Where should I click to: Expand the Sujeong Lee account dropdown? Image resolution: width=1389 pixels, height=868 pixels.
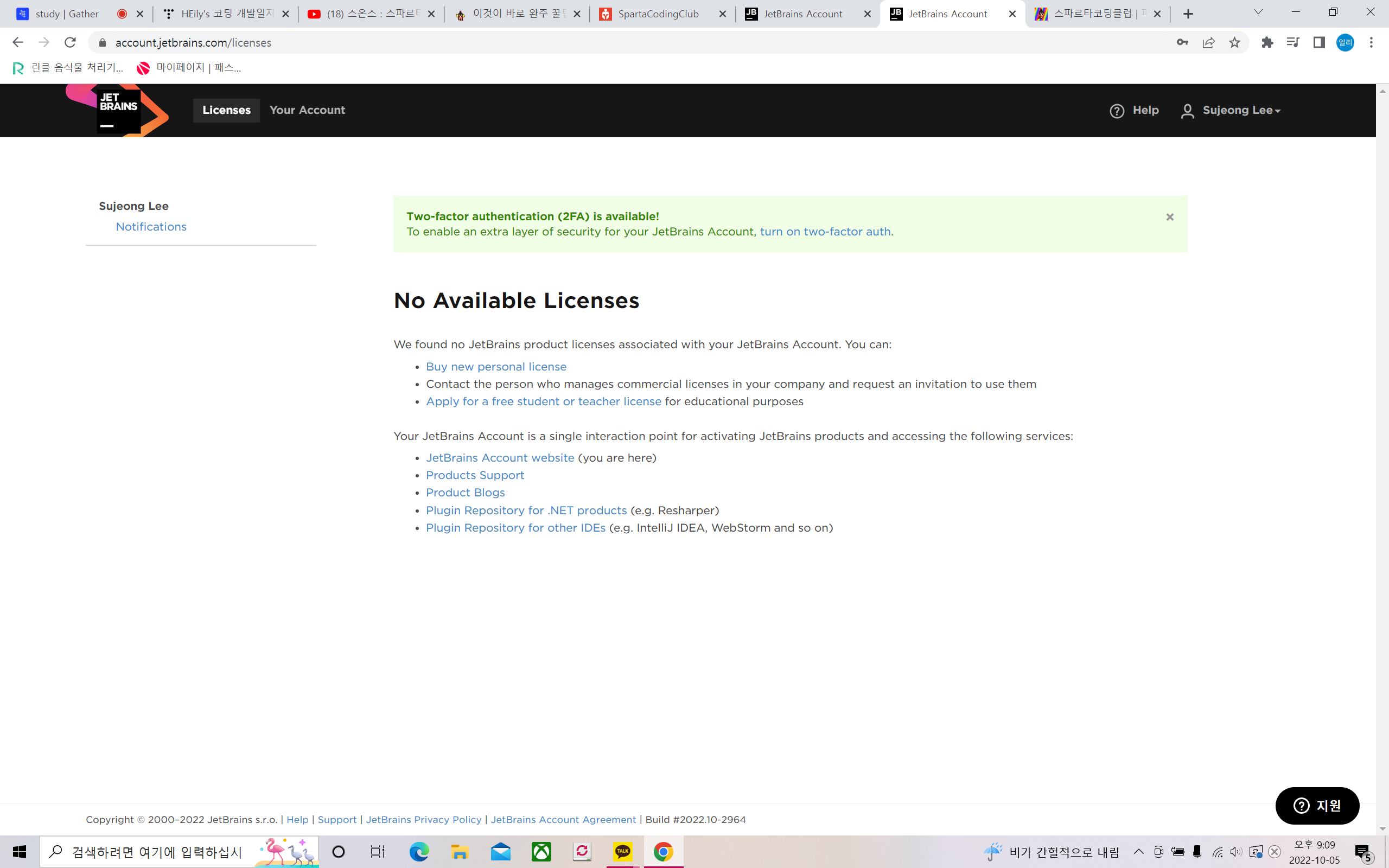[x=1231, y=110]
